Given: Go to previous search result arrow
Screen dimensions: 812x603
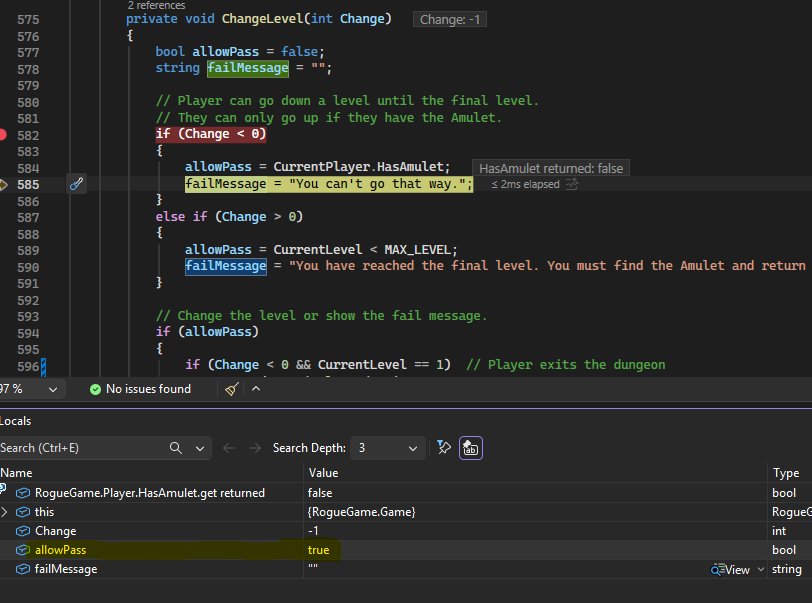Looking at the screenshot, I should (x=229, y=448).
